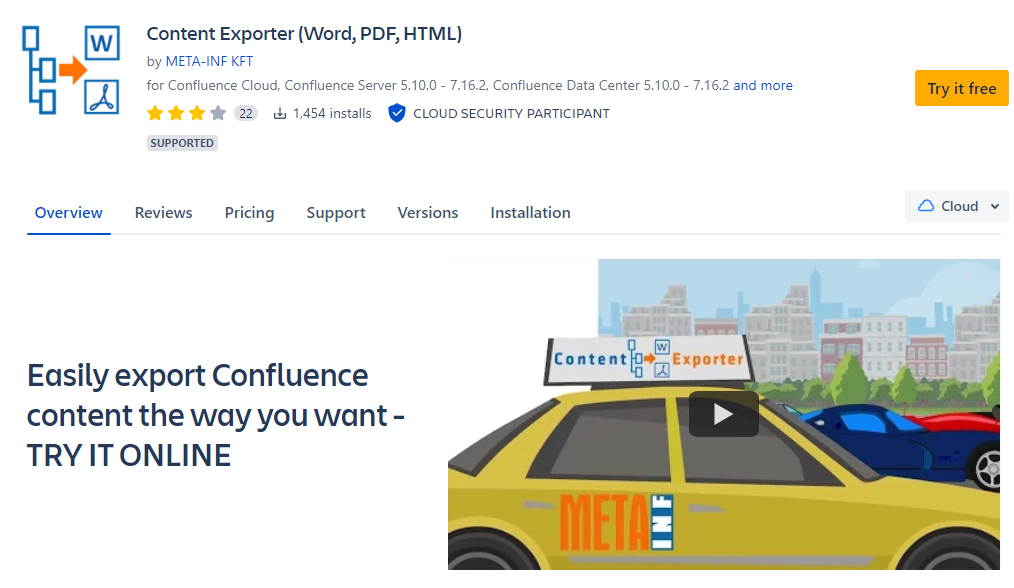1014x588 pixels.
Task: Click the installs download icon
Action: point(279,114)
